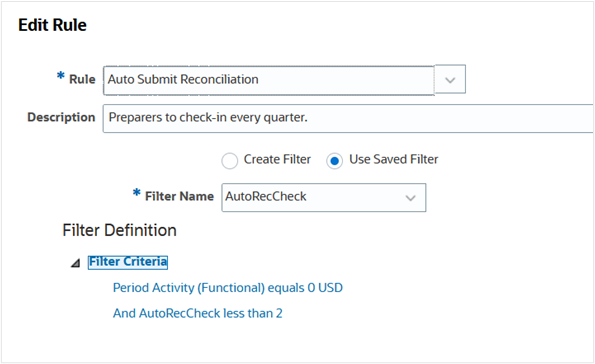Image resolution: width=595 pixels, height=364 pixels.
Task: Open the Filter Name chevron arrow
Action: tap(410, 198)
